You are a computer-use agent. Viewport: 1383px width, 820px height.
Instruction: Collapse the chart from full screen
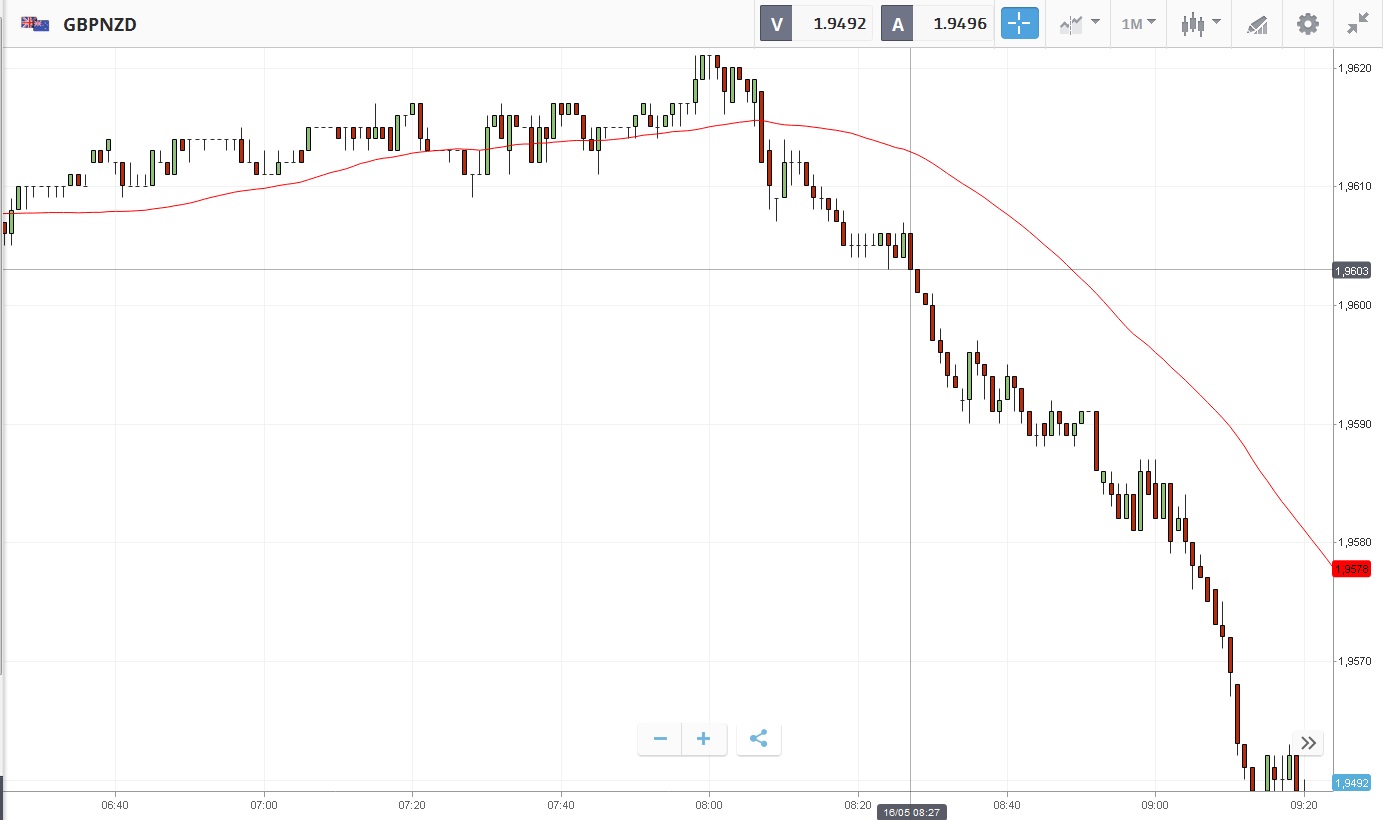[1357, 24]
